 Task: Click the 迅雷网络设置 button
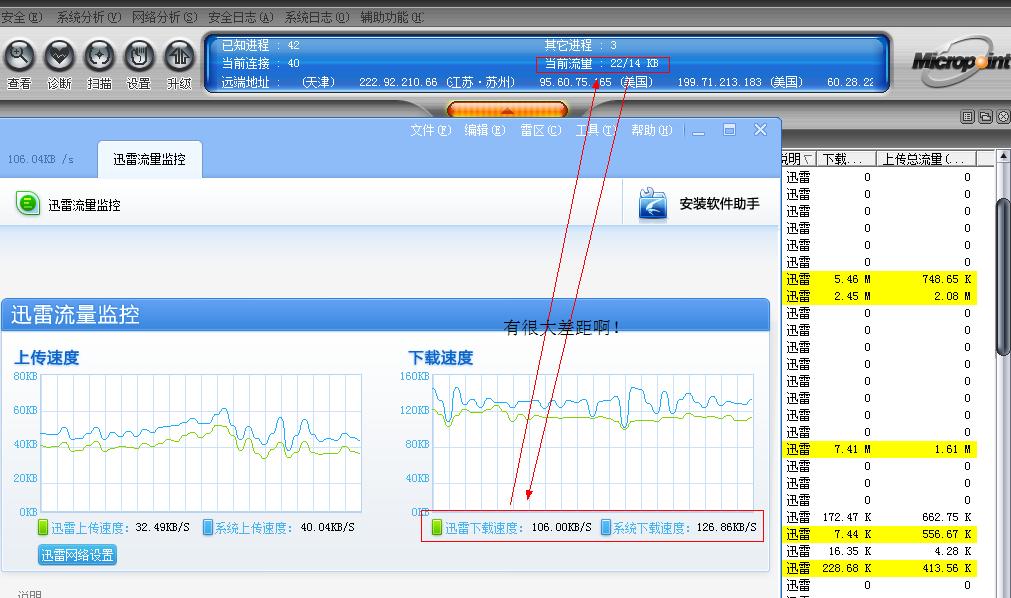pyautogui.click(x=77, y=555)
